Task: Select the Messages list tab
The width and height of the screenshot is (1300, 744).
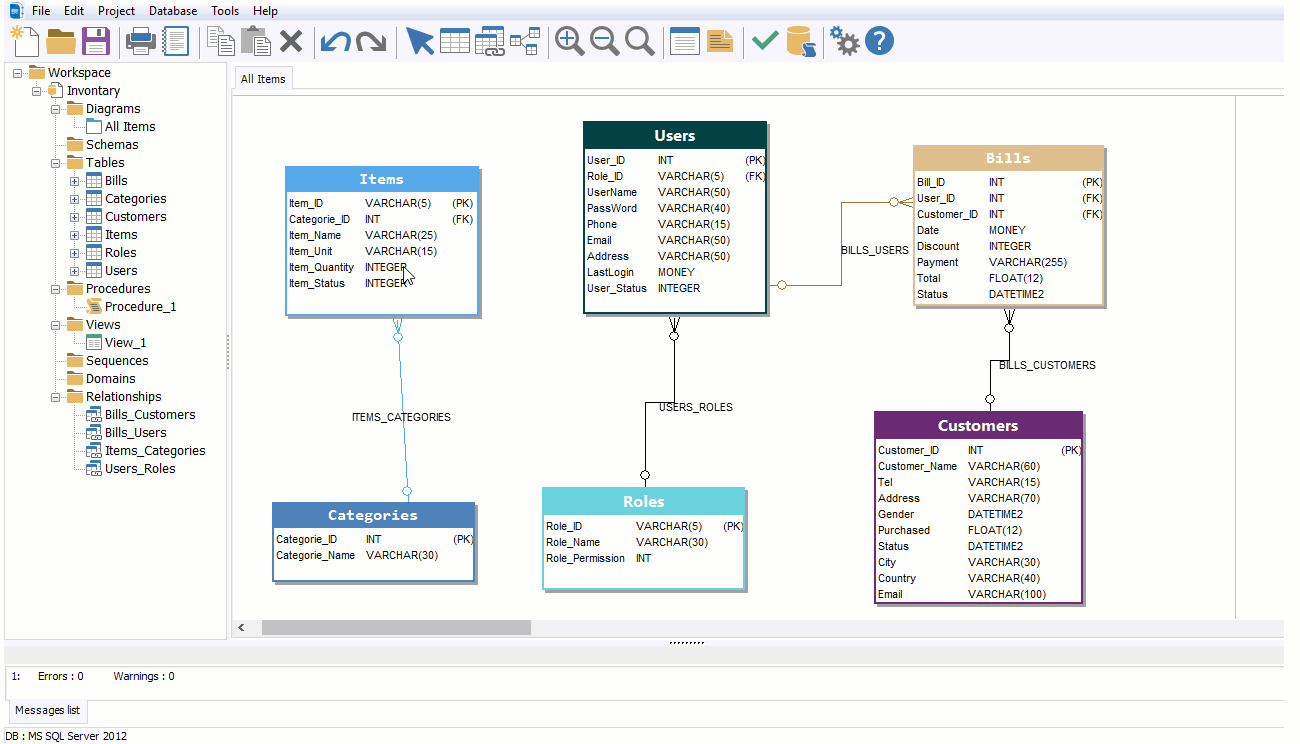Action: tap(46, 710)
